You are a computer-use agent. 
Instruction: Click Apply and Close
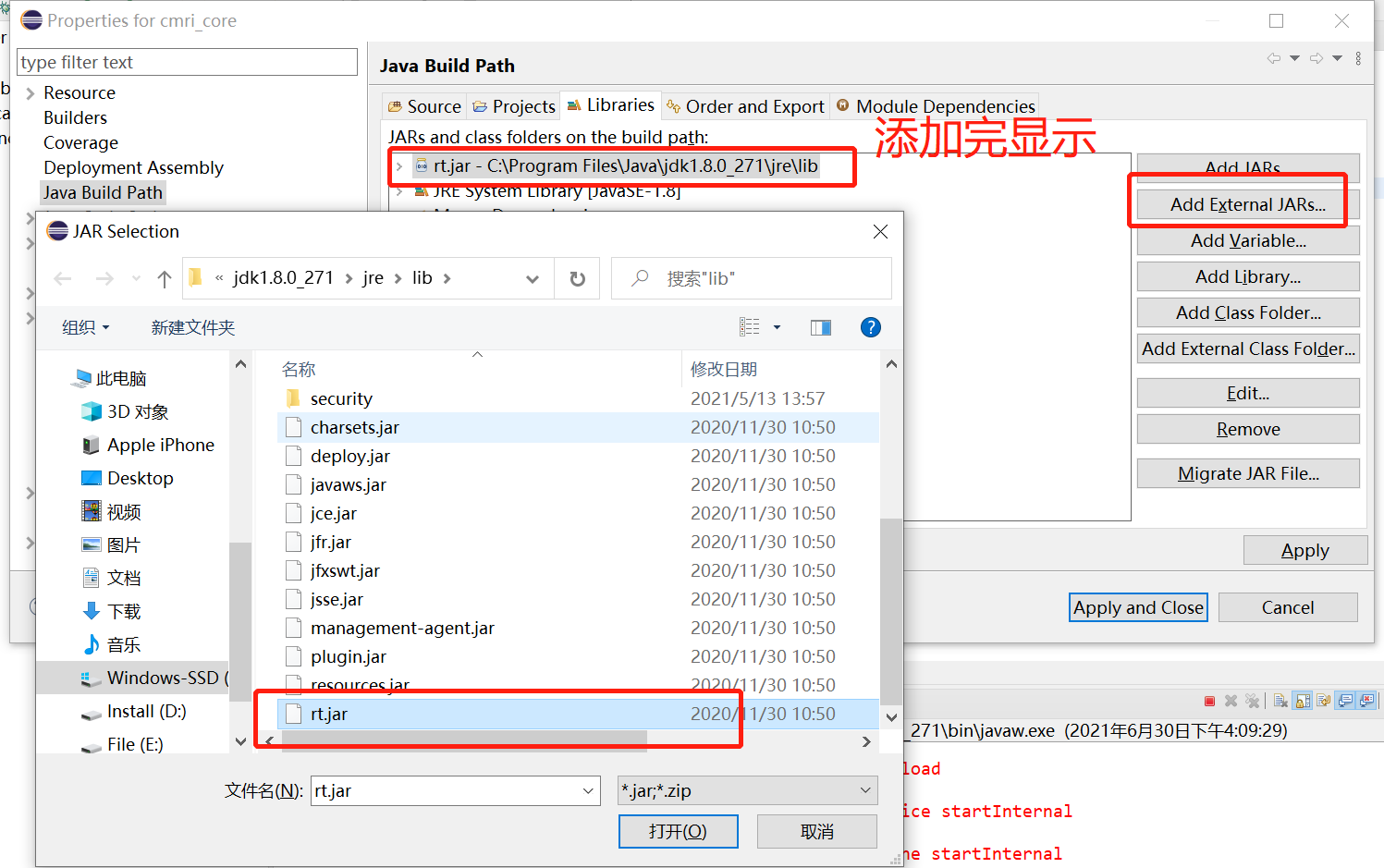click(1137, 607)
